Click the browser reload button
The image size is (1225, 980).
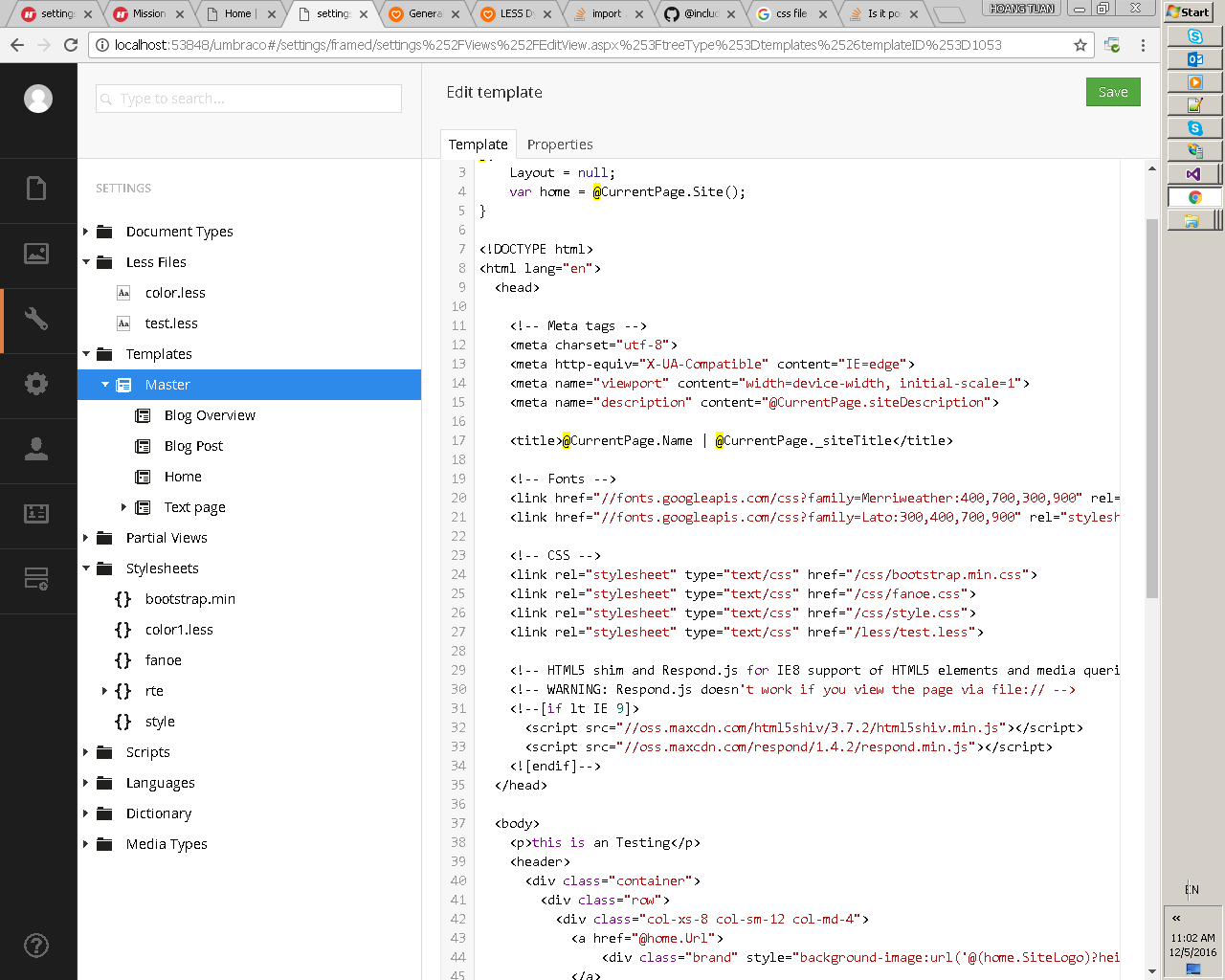coord(71,45)
